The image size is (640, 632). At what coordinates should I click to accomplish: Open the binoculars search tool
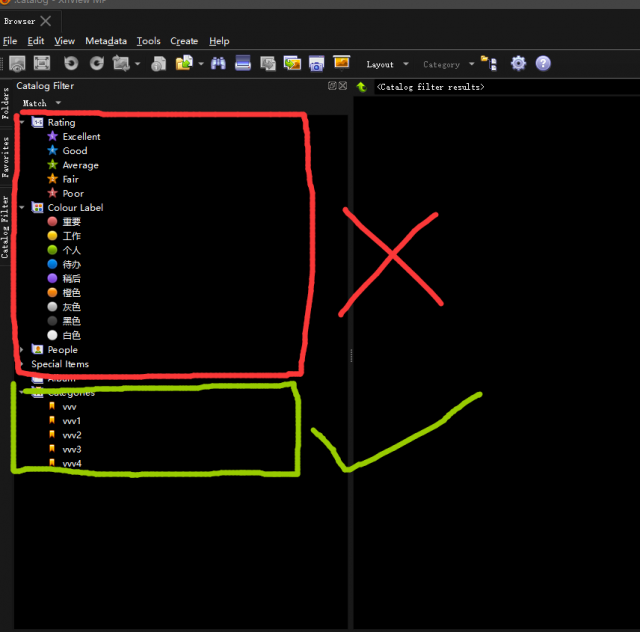click(218, 63)
